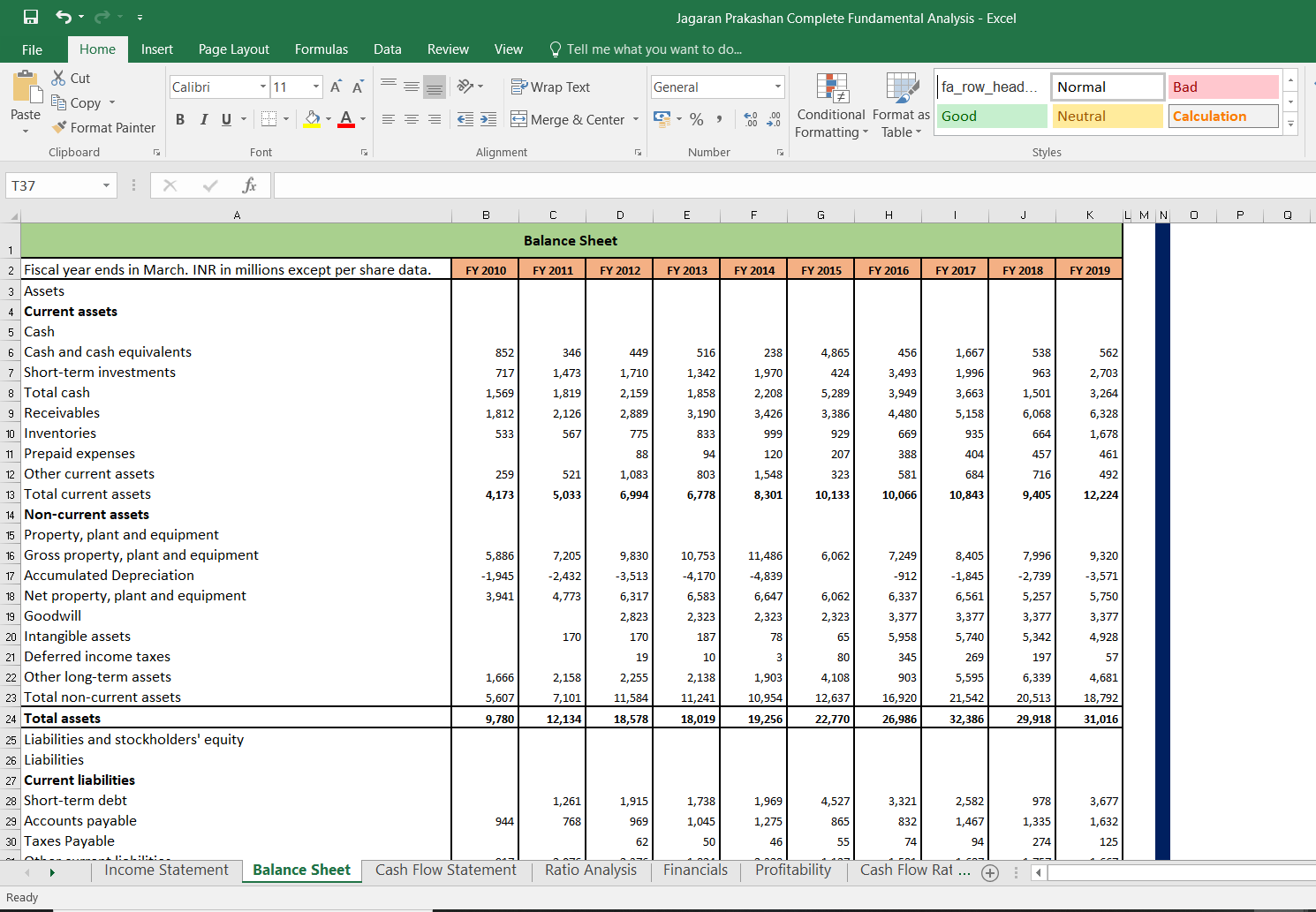Viewport: 1316px width, 912px height.
Task: Open the File menu
Action: [x=33, y=49]
